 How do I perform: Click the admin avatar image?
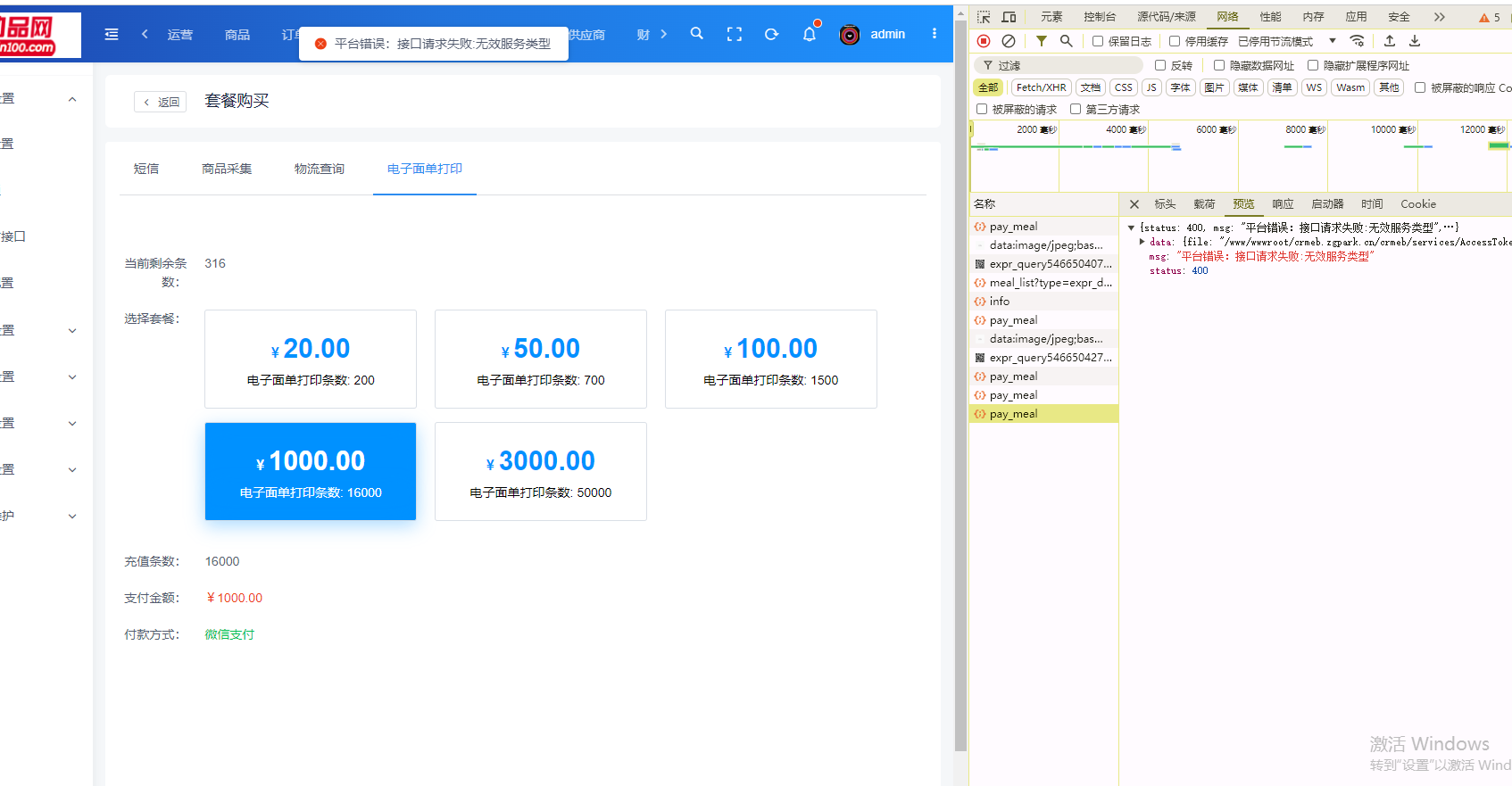click(x=850, y=35)
